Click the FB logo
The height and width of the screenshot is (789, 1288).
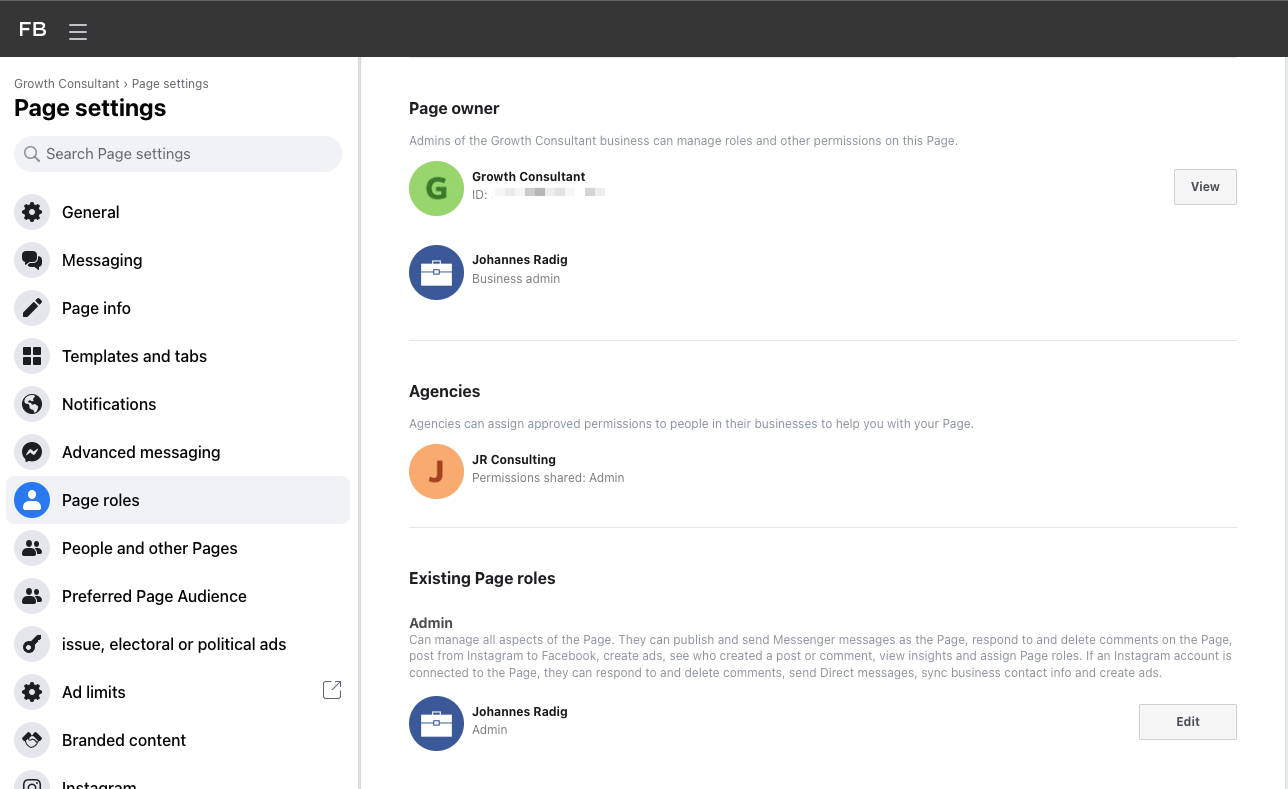[32, 29]
